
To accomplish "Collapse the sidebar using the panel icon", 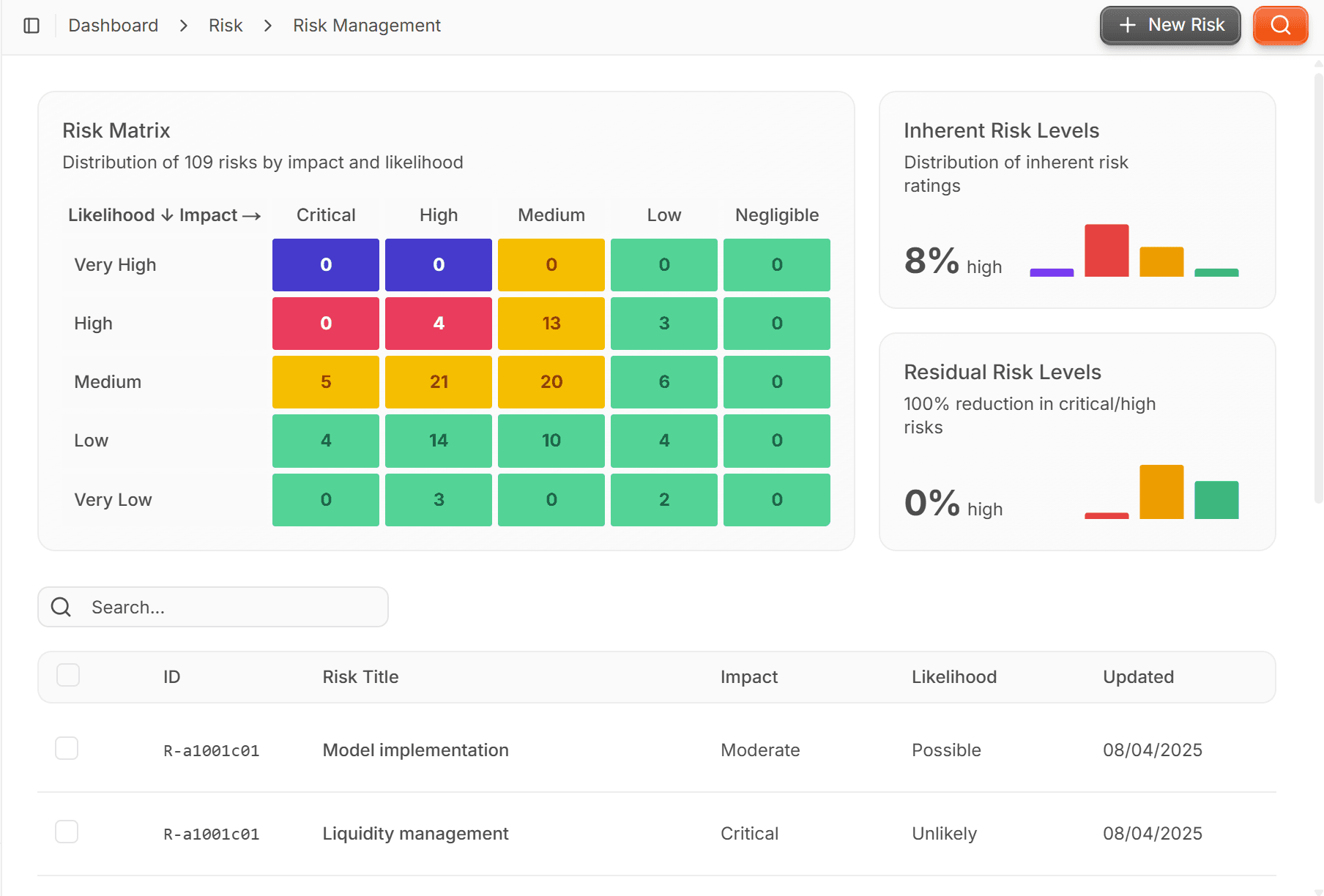I will (x=31, y=25).
